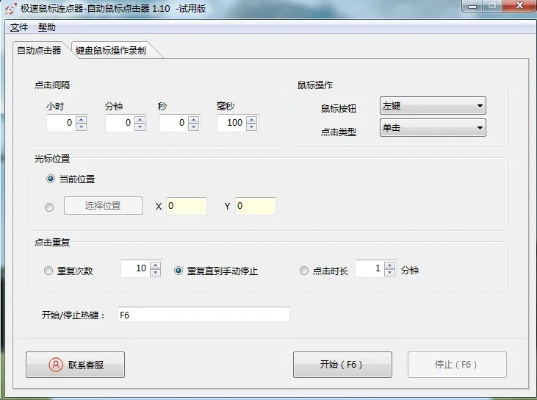Click the 选择位置 button
This screenshot has width=537, height=400.
point(103,205)
